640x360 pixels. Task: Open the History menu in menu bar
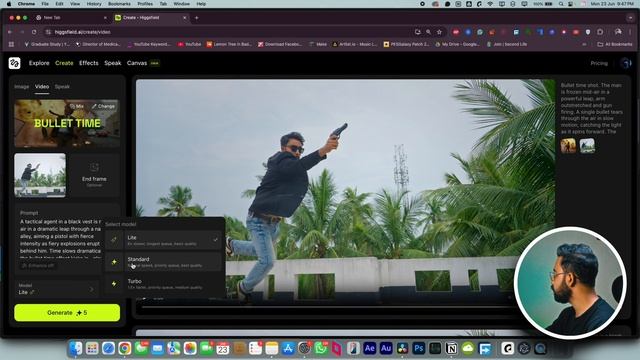tap(94, 4)
